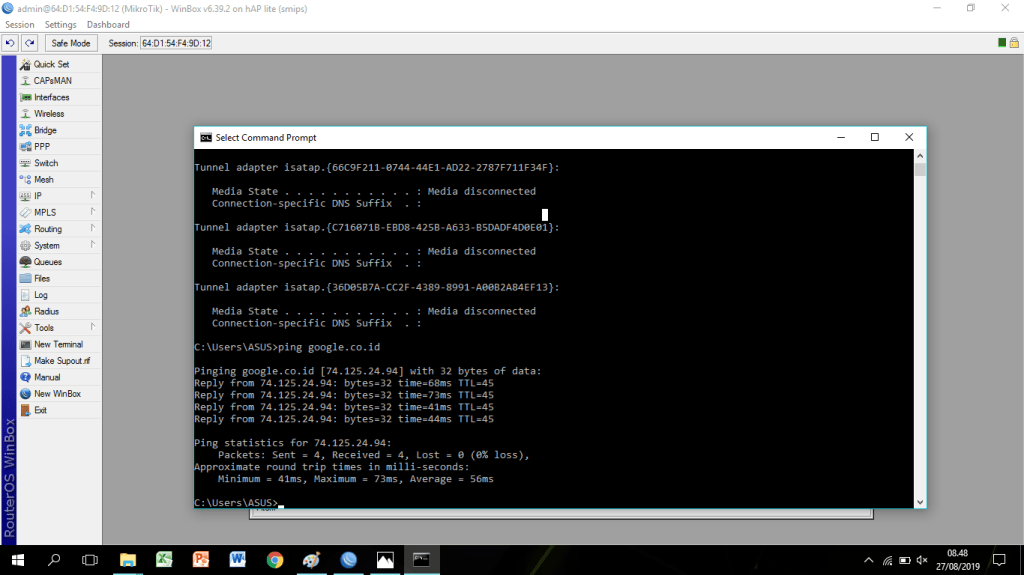Toggle Safe Mode on
Image resolution: width=1024 pixels, height=575 pixels.
(x=71, y=43)
